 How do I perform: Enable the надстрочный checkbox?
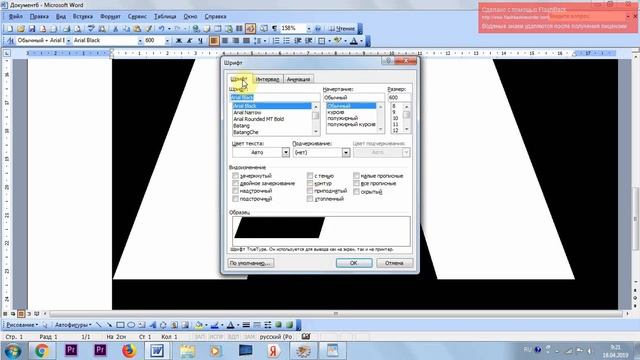236,191
